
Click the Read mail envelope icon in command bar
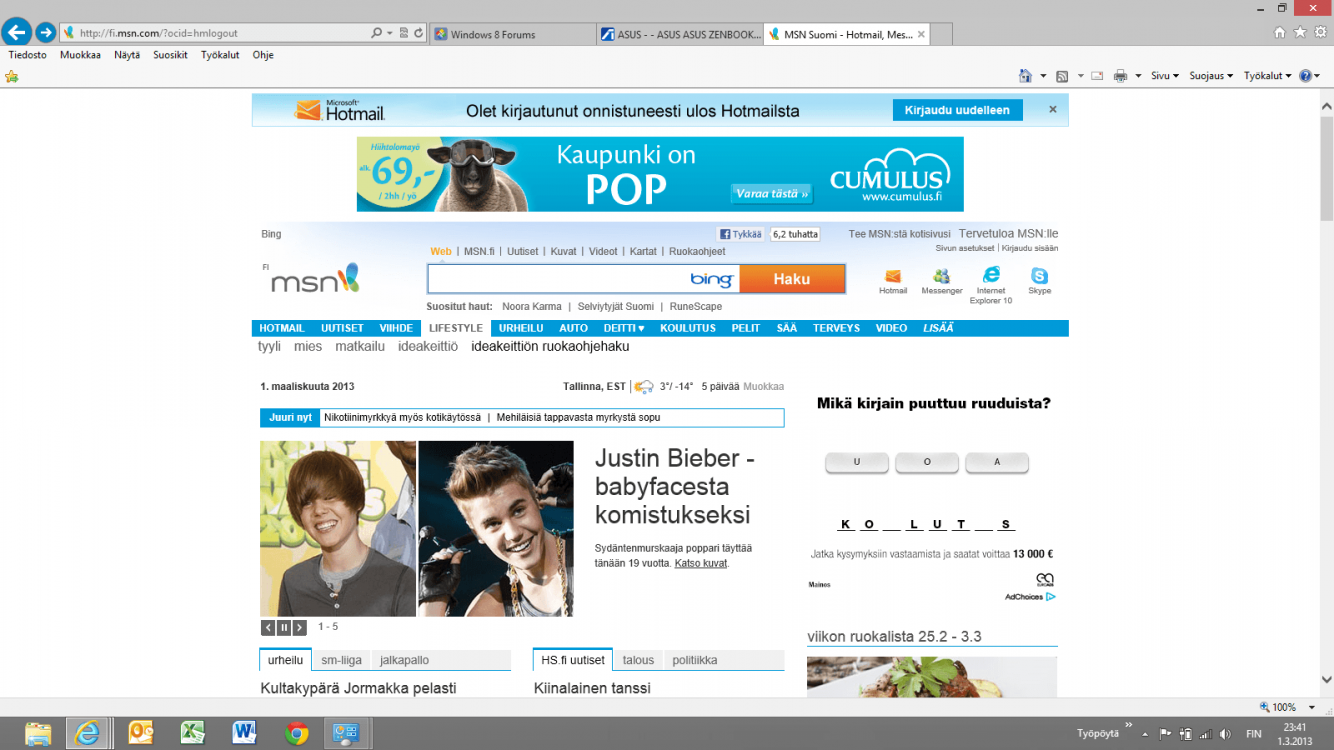point(1097,76)
